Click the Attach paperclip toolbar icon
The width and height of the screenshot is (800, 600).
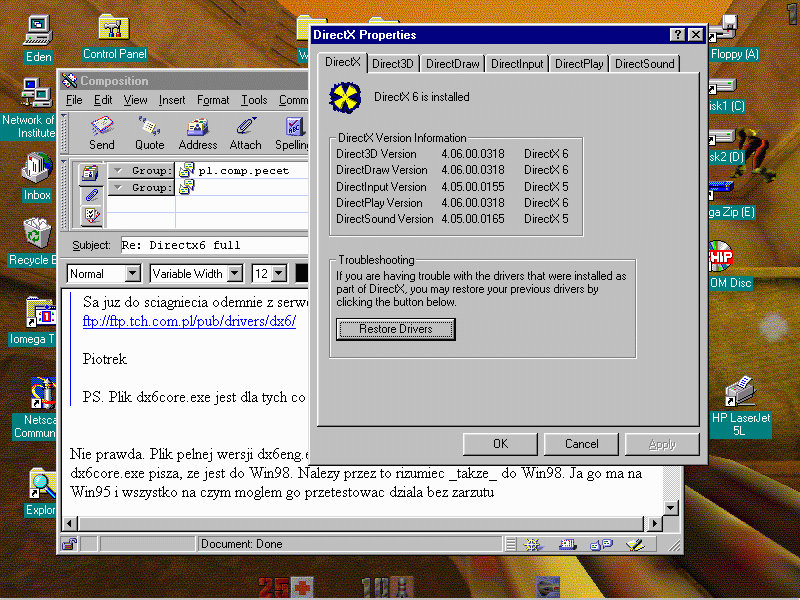245,133
